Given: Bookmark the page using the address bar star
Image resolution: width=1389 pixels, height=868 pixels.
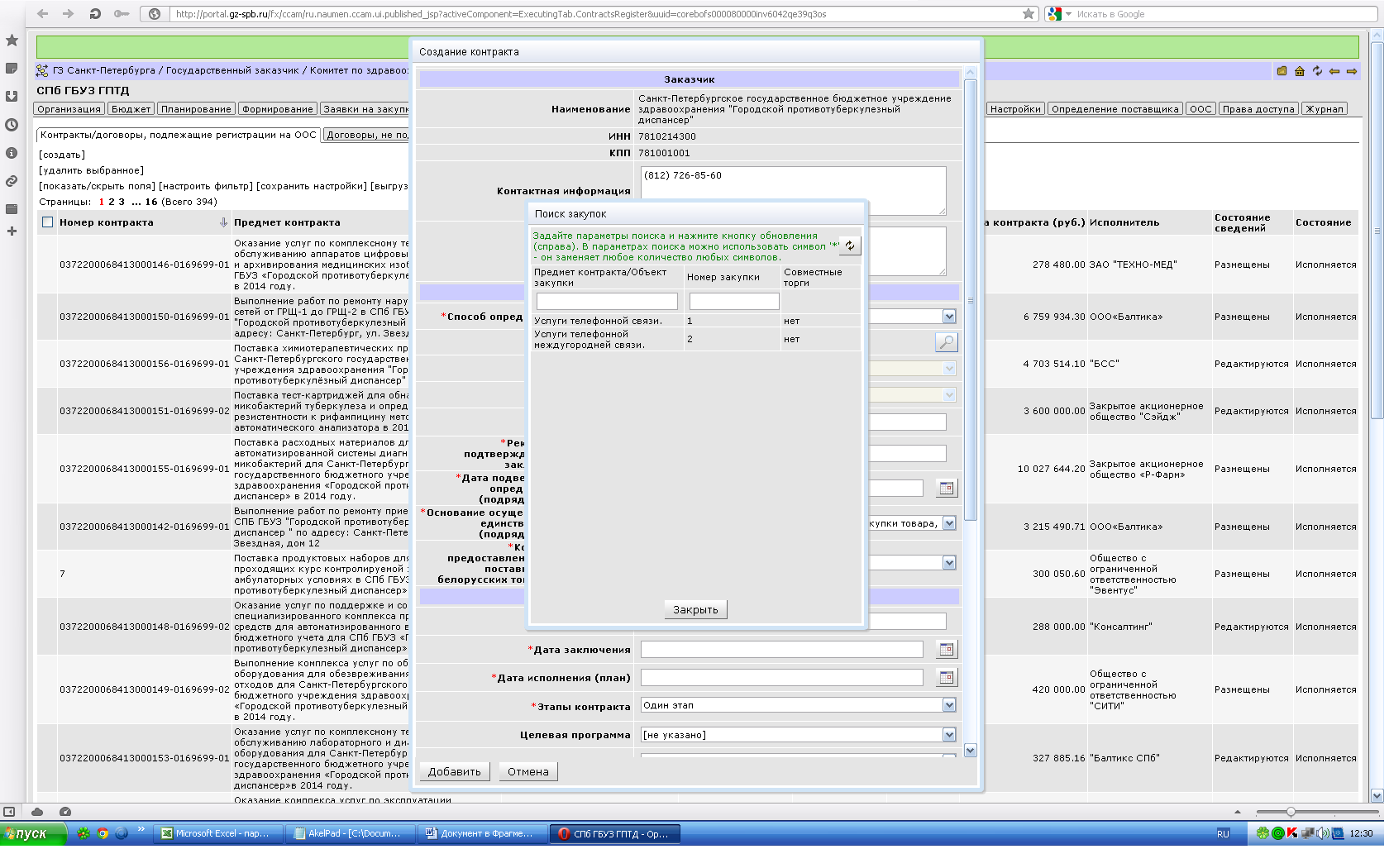Looking at the screenshot, I should point(1029,13).
